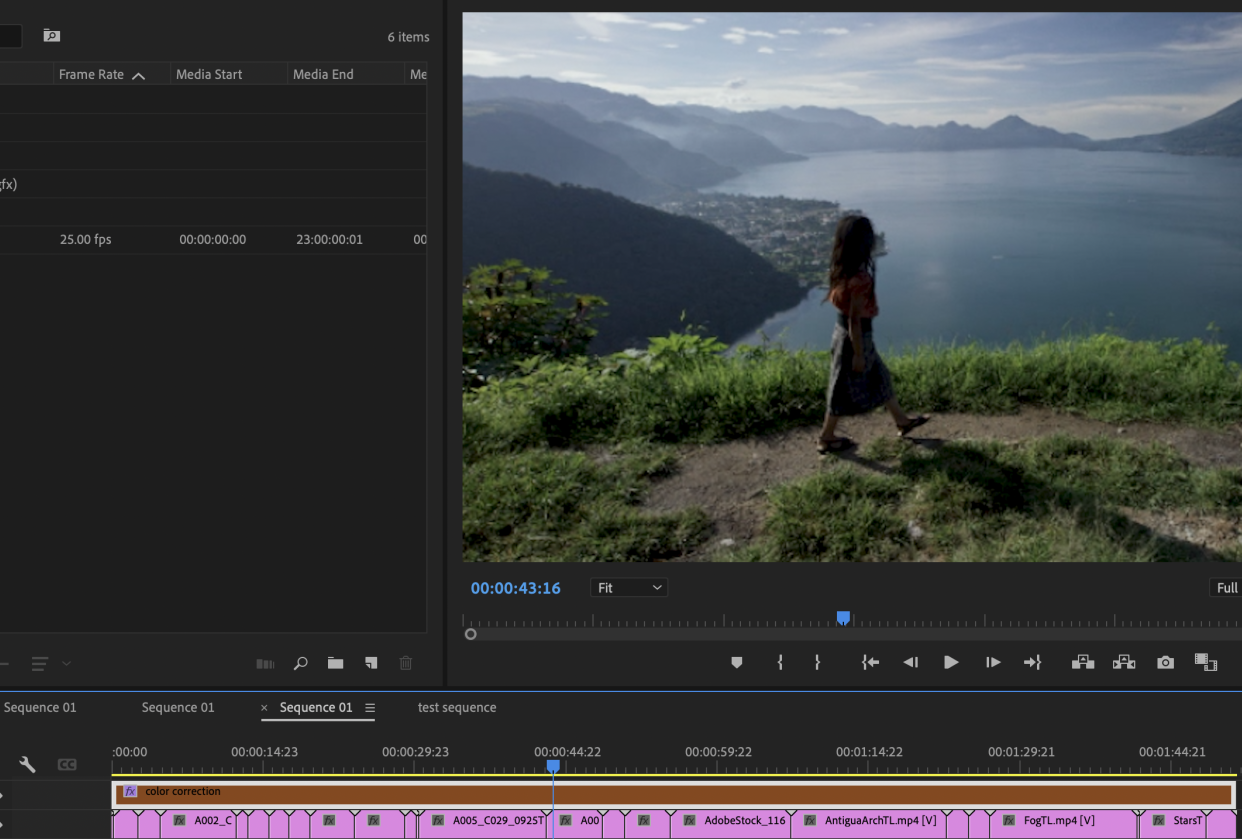Click the Program monitor video preview
1242x839 pixels.
pyautogui.click(x=852, y=287)
